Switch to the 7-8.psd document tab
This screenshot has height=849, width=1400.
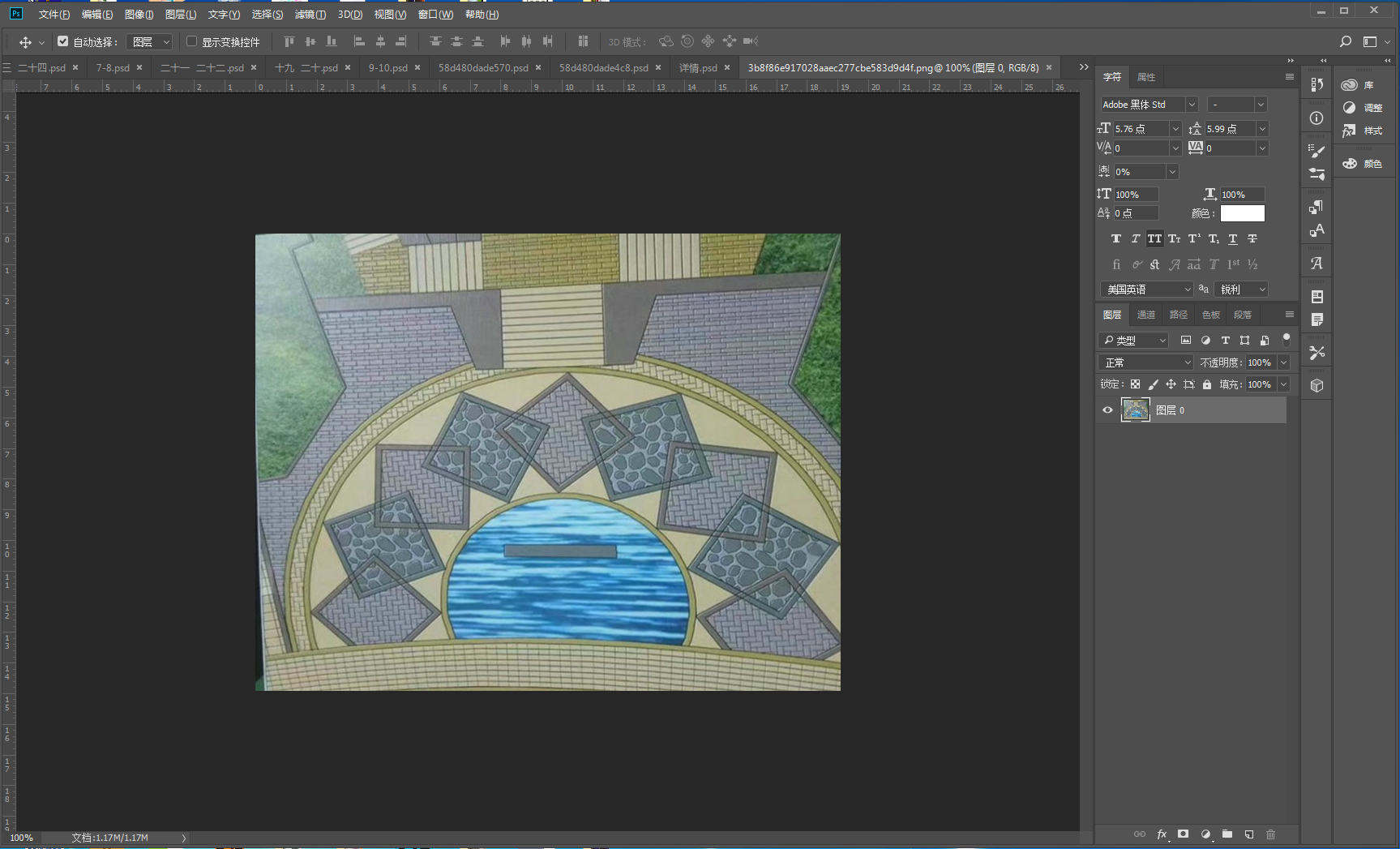(x=113, y=68)
